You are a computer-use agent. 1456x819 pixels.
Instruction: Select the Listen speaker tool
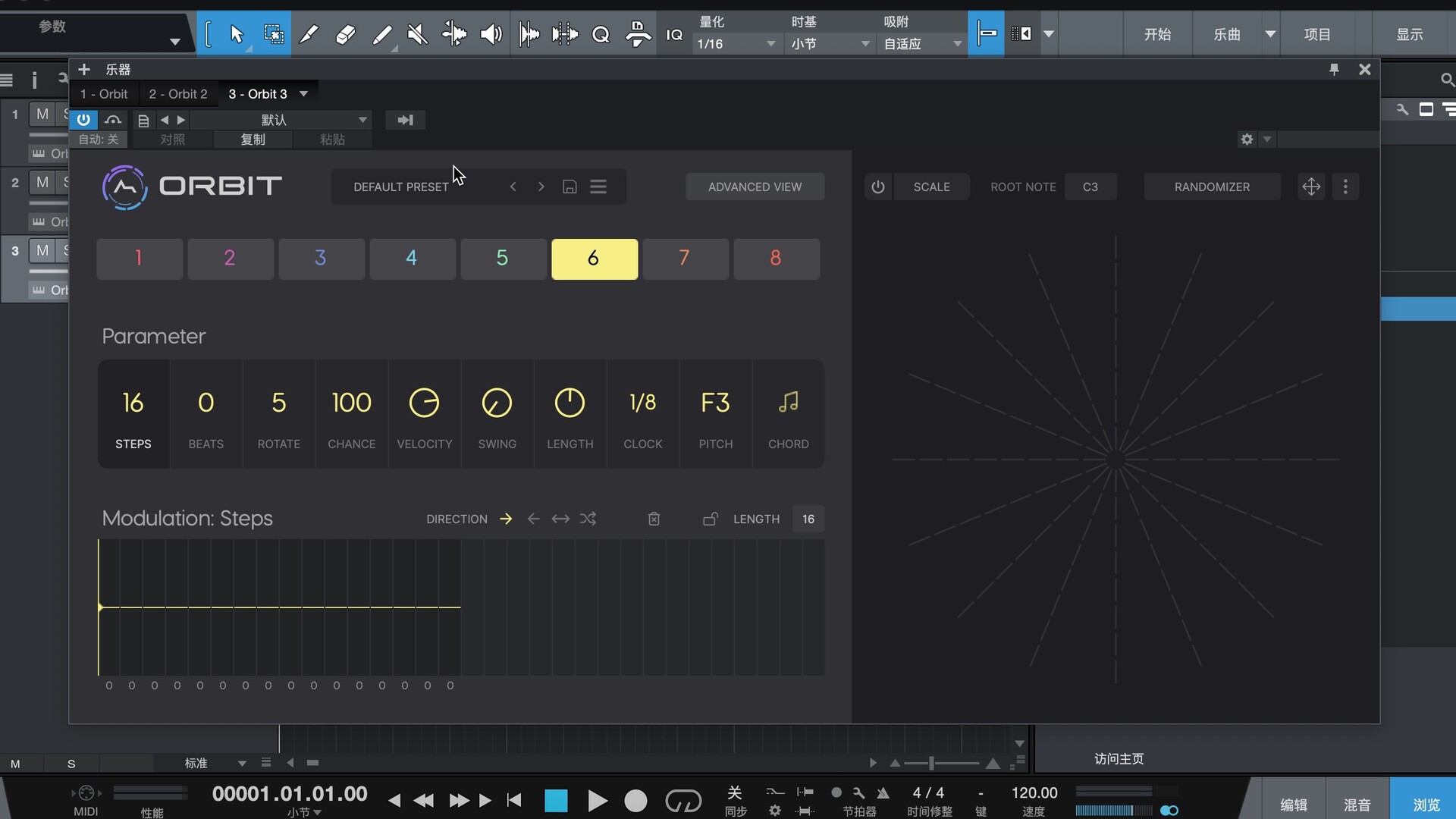point(491,34)
